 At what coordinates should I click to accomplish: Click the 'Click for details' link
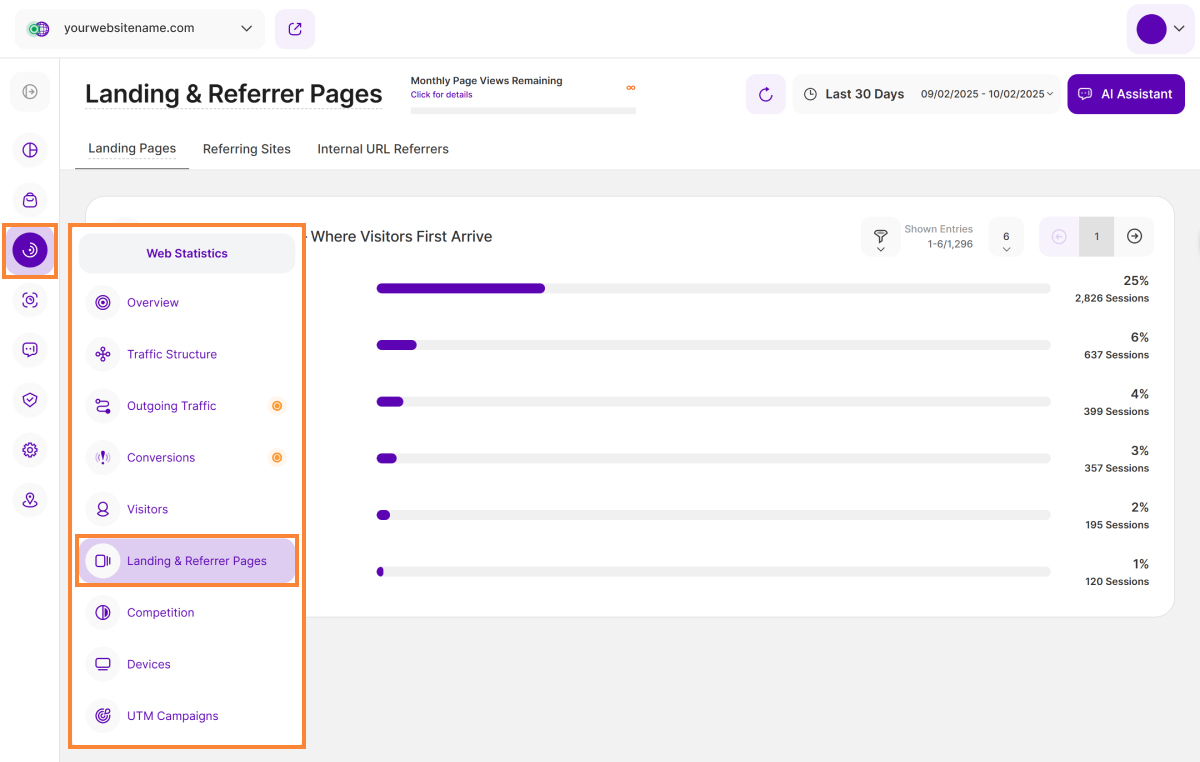(441, 95)
